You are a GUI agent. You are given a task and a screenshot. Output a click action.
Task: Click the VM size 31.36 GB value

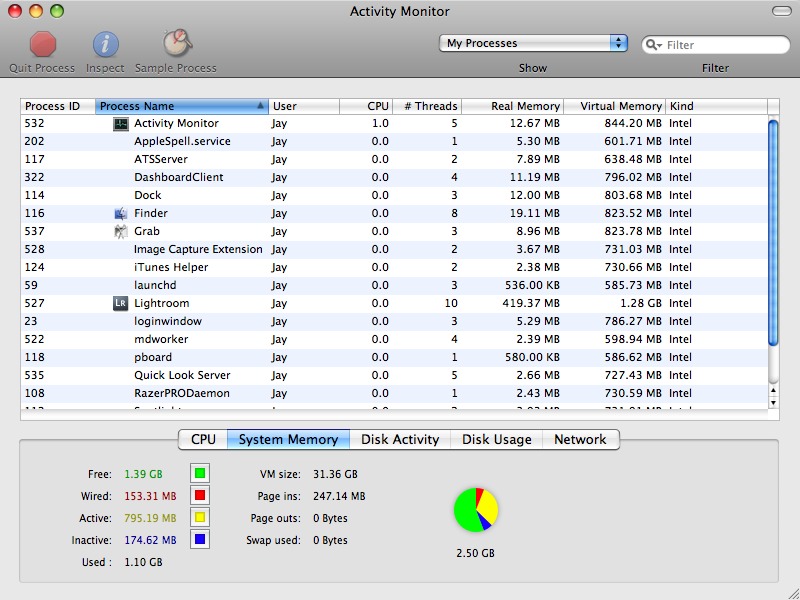335,474
